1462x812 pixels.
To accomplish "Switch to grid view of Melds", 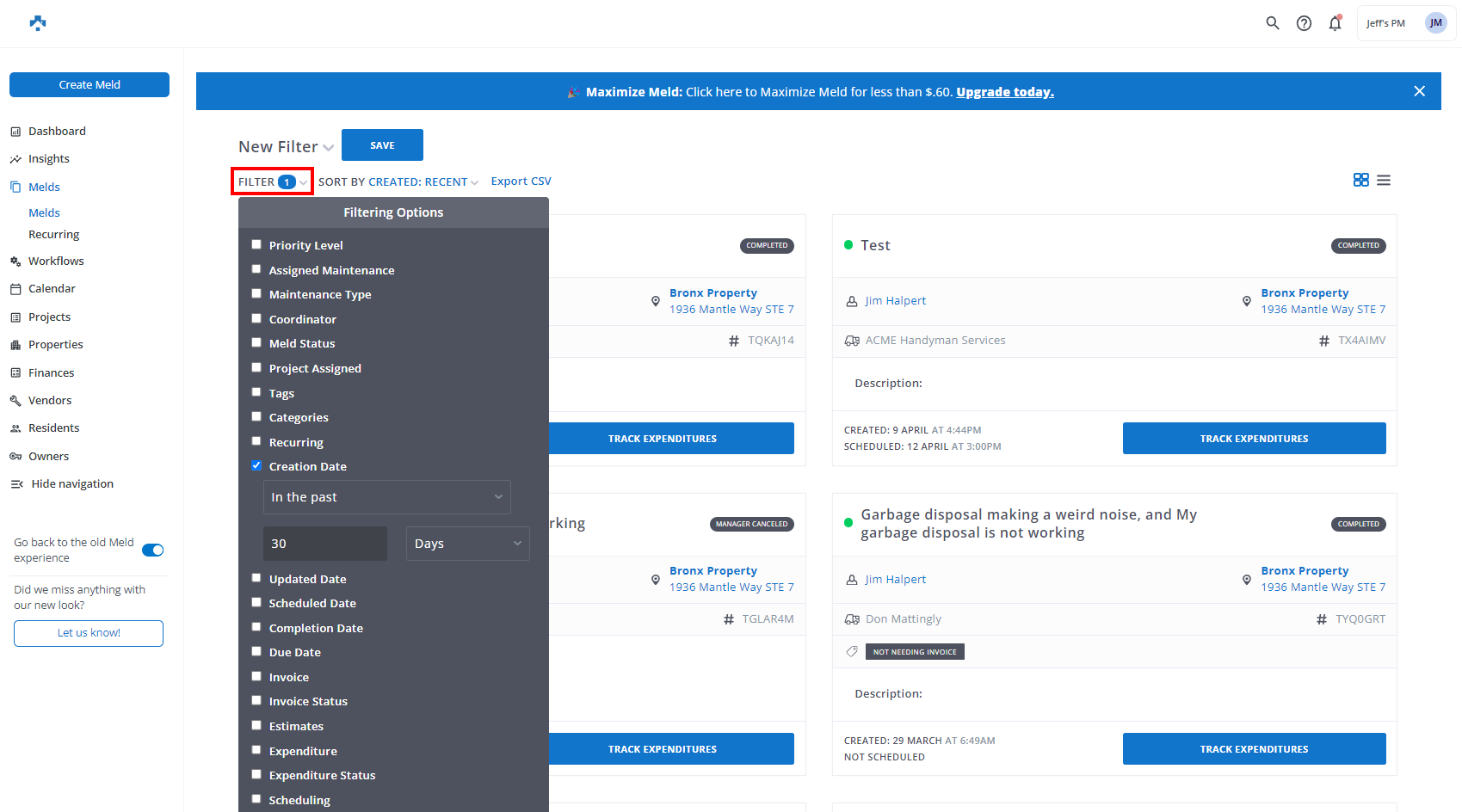I will click(x=1360, y=180).
